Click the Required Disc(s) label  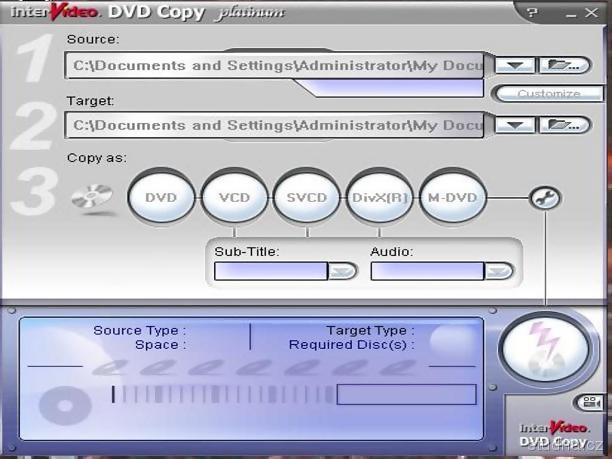click(x=351, y=345)
